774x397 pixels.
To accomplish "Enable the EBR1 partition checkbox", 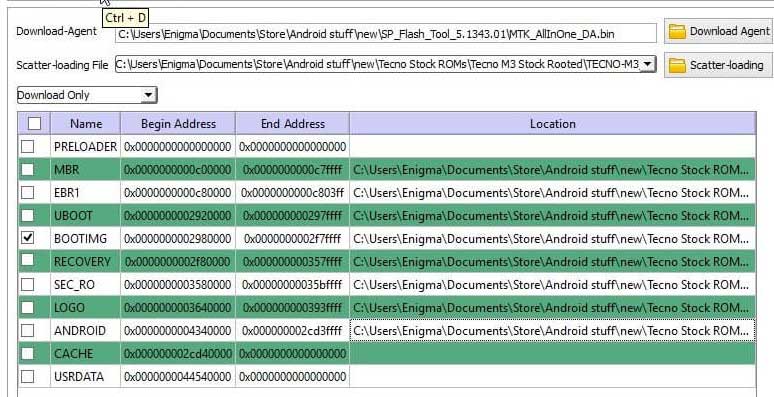I will tap(28, 193).
